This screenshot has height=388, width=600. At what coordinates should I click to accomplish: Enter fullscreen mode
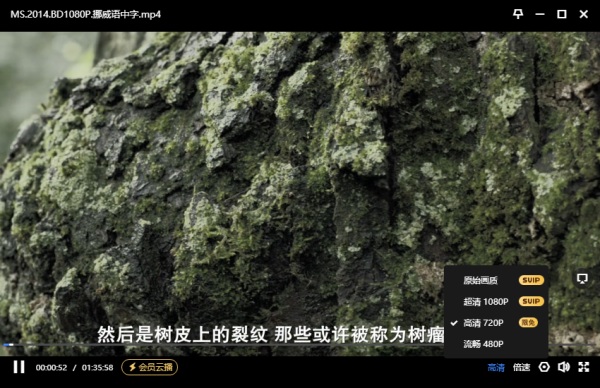584,367
